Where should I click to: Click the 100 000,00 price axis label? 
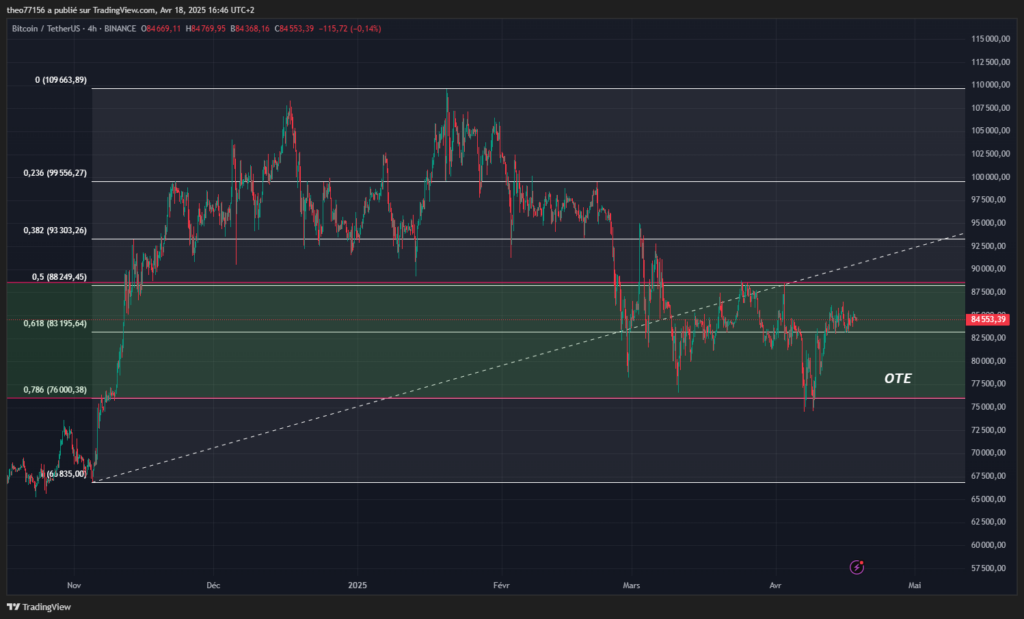coord(988,177)
